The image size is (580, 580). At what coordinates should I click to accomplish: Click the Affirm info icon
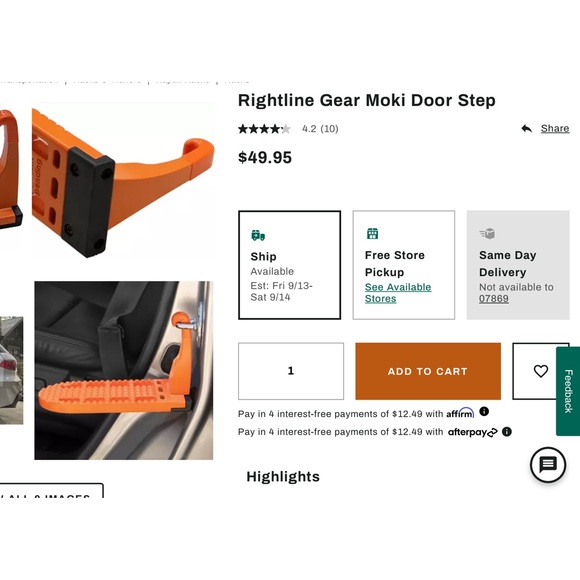(x=484, y=411)
